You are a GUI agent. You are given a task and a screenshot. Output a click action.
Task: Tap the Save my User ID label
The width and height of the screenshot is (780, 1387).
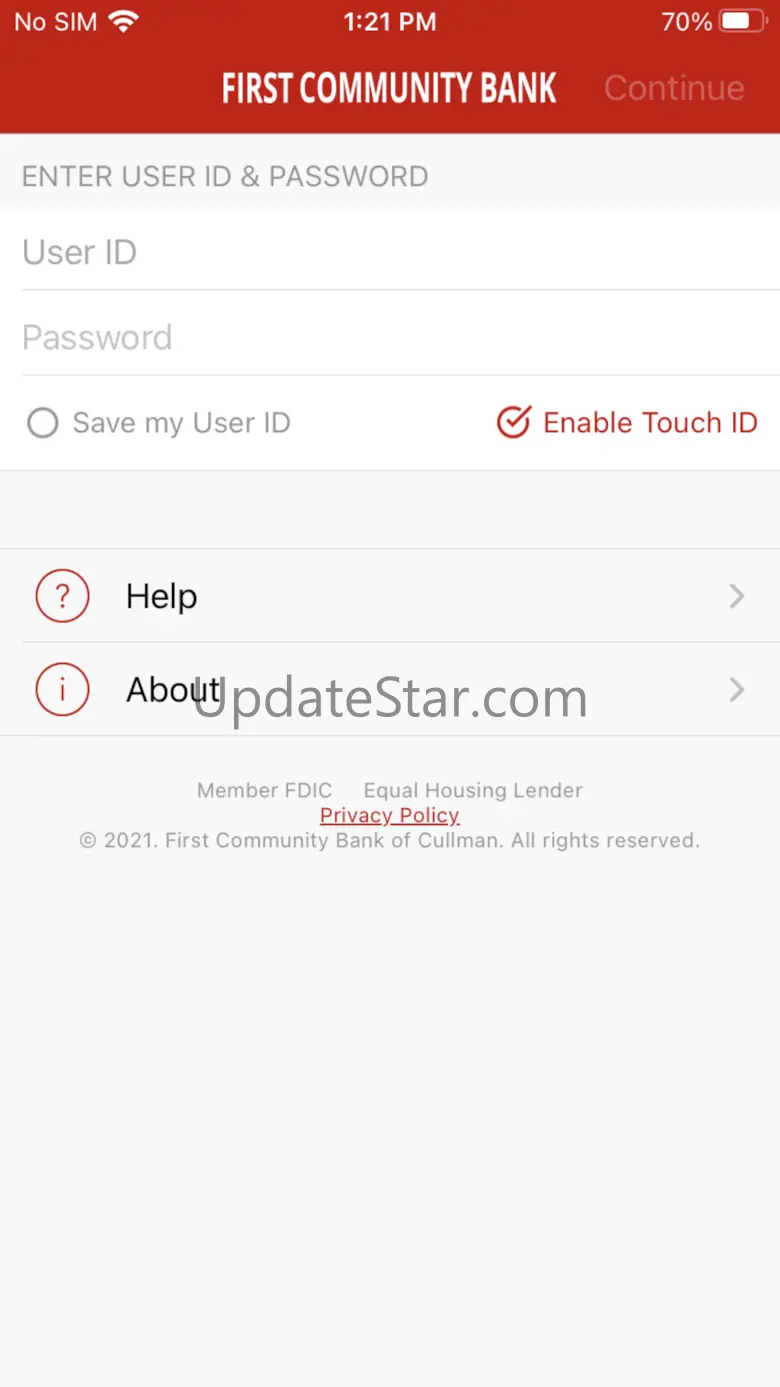[181, 423]
